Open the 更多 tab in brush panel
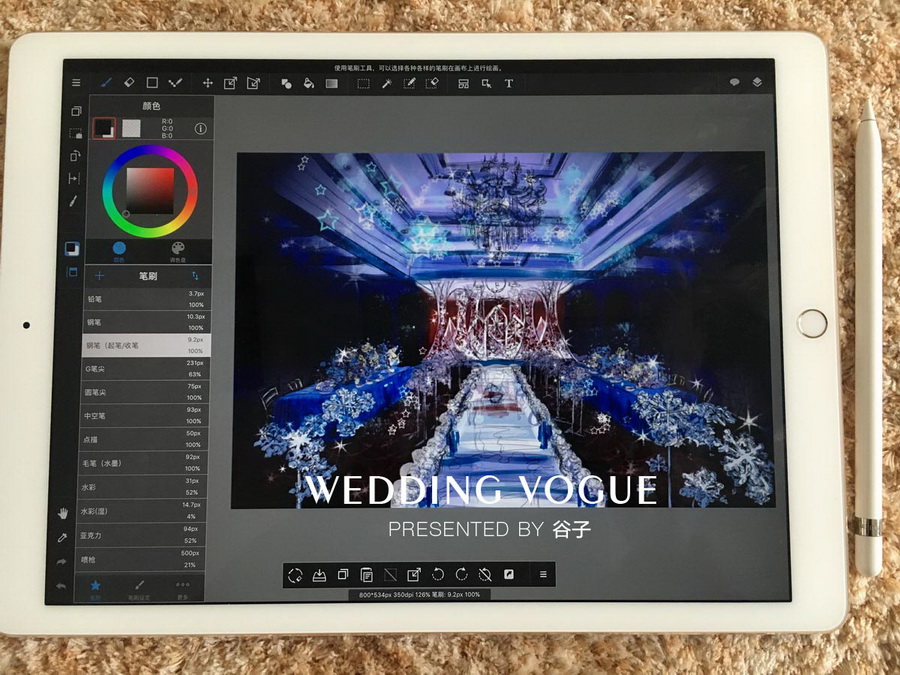 182,587
